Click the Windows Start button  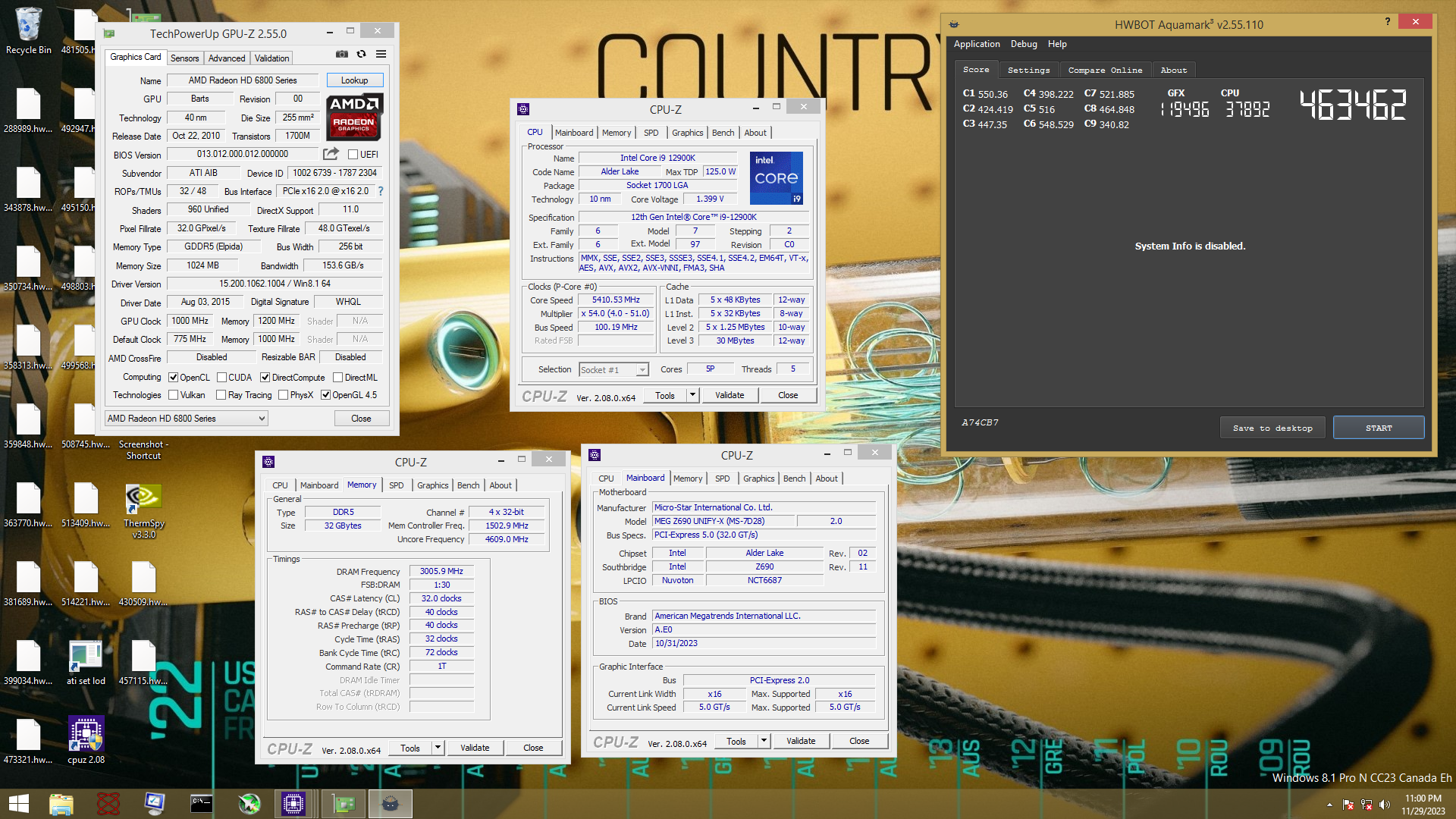(x=19, y=804)
